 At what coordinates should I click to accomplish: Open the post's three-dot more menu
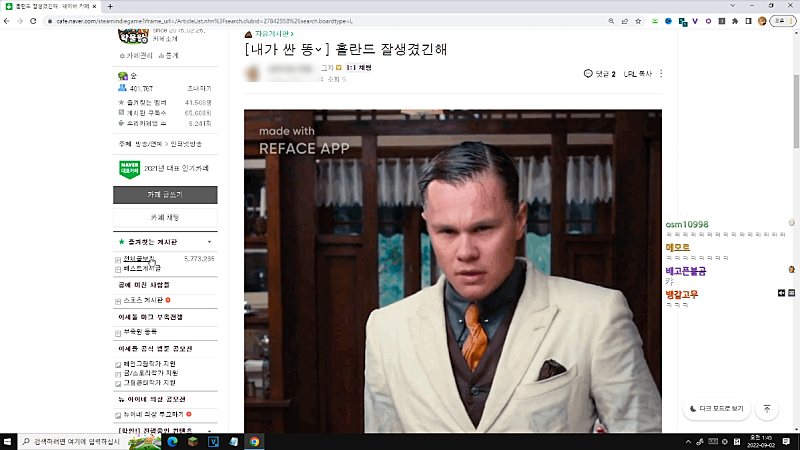(x=661, y=74)
